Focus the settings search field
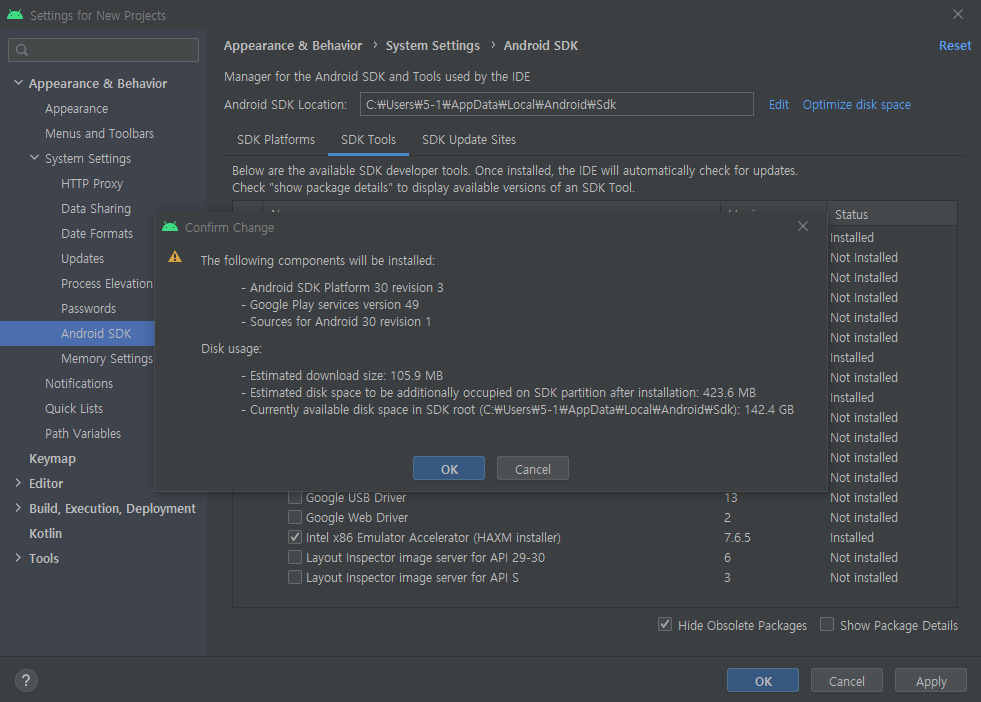 [x=103, y=50]
